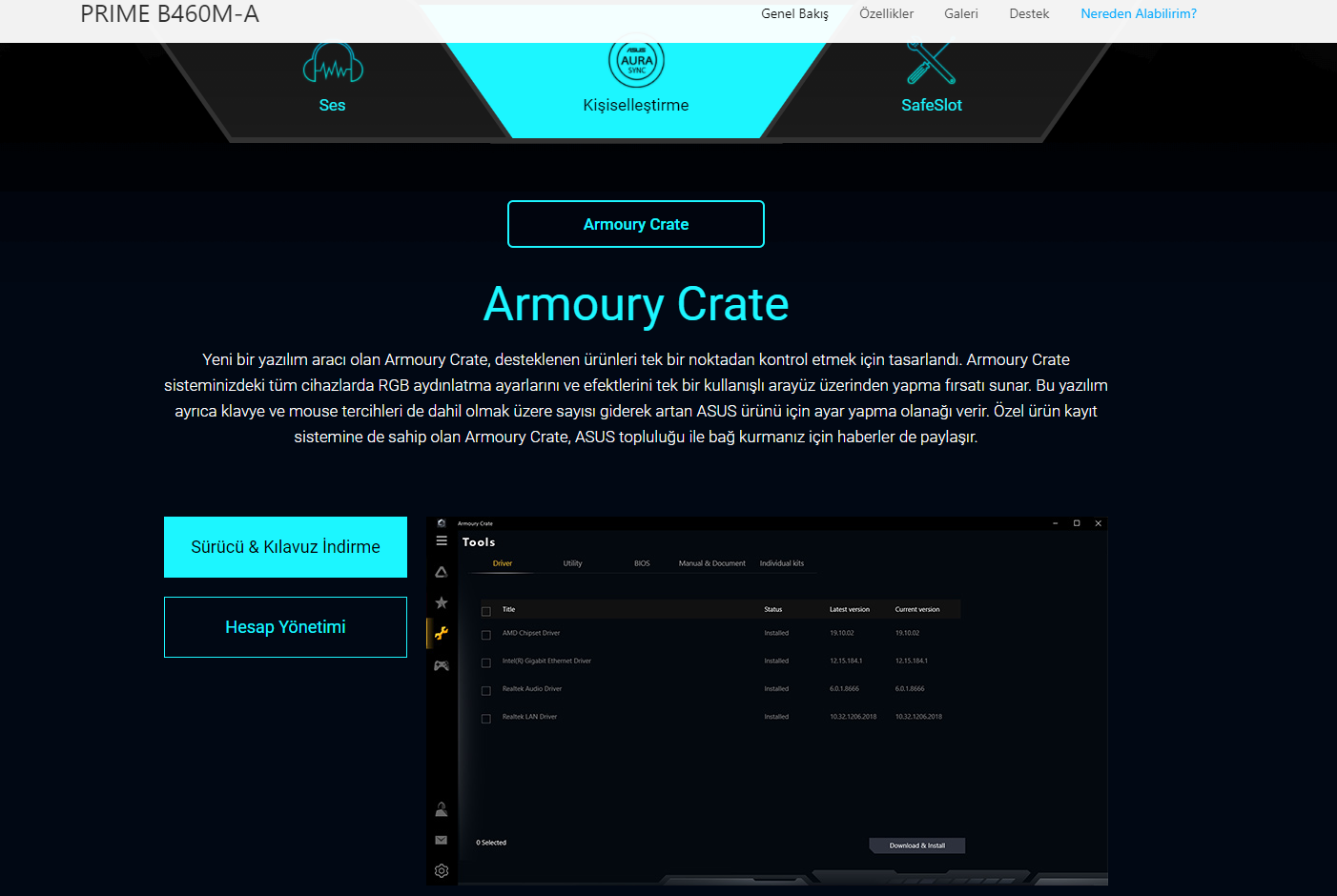Click the Latest version column header
The width and height of the screenshot is (1337, 896).
point(850,609)
